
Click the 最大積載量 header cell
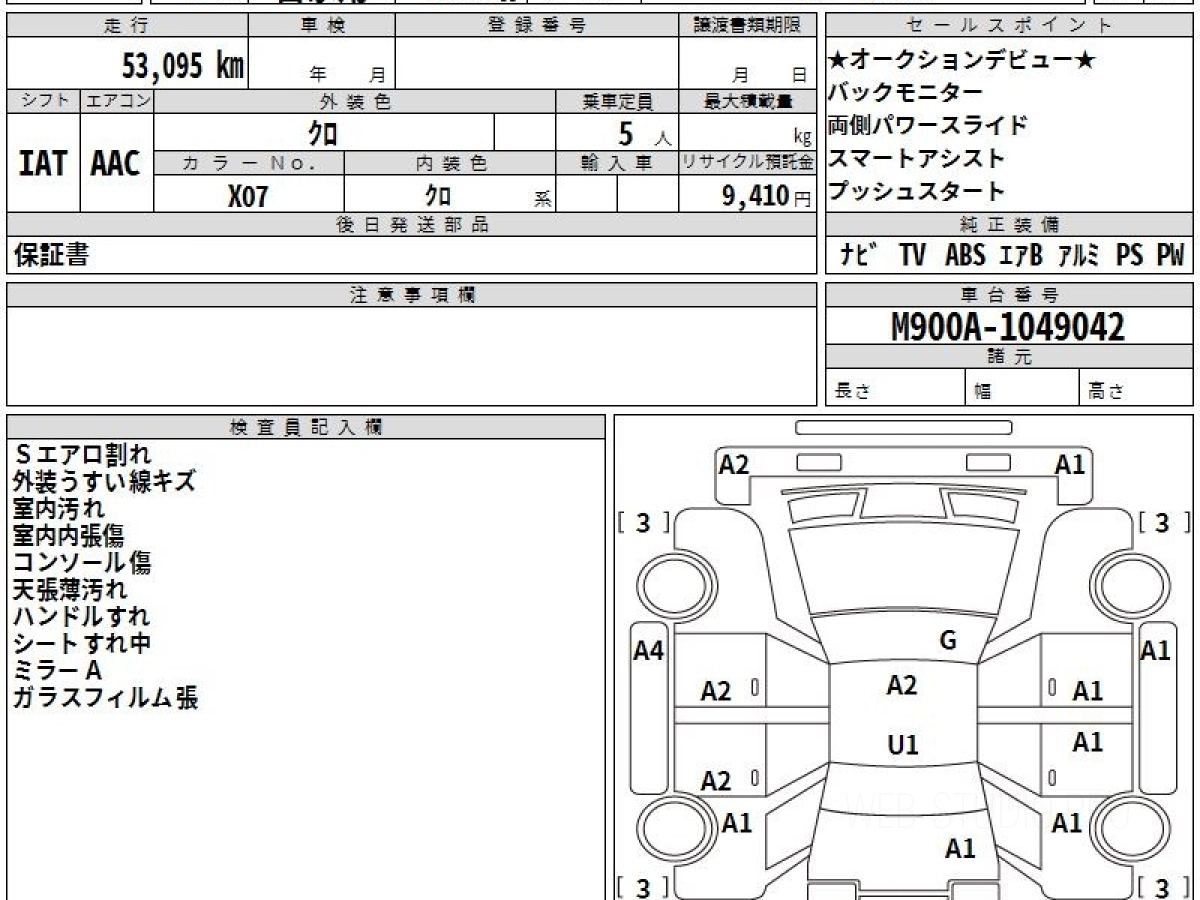(747, 101)
